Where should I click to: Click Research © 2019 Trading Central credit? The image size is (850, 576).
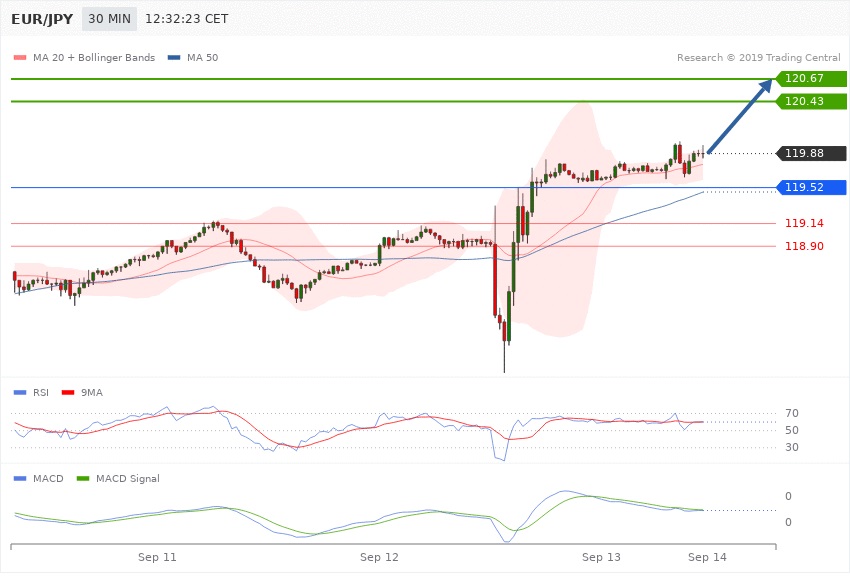pyautogui.click(x=758, y=57)
